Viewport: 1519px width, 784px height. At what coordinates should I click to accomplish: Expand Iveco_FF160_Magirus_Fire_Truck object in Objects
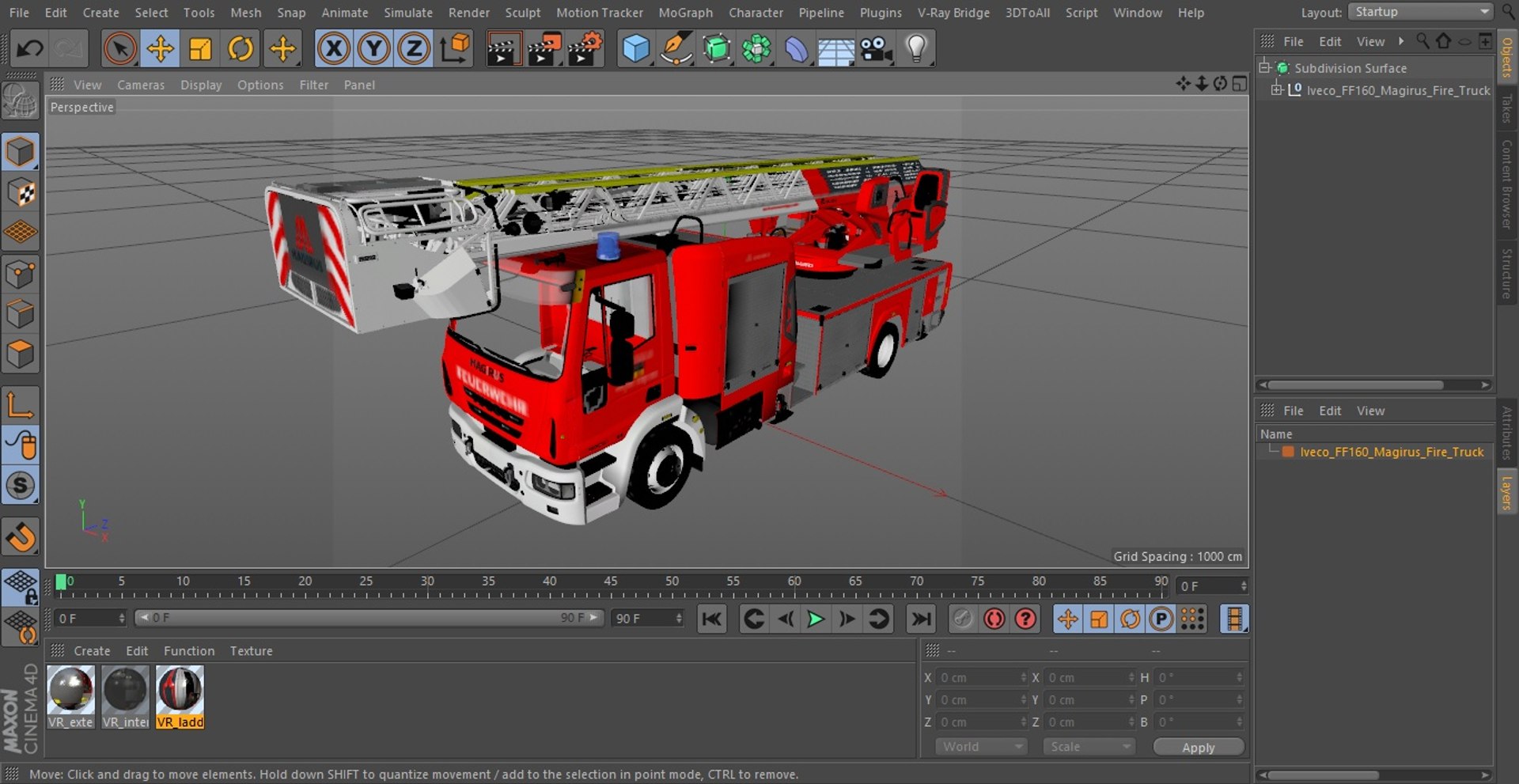pyautogui.click(x=1276, y=90)
